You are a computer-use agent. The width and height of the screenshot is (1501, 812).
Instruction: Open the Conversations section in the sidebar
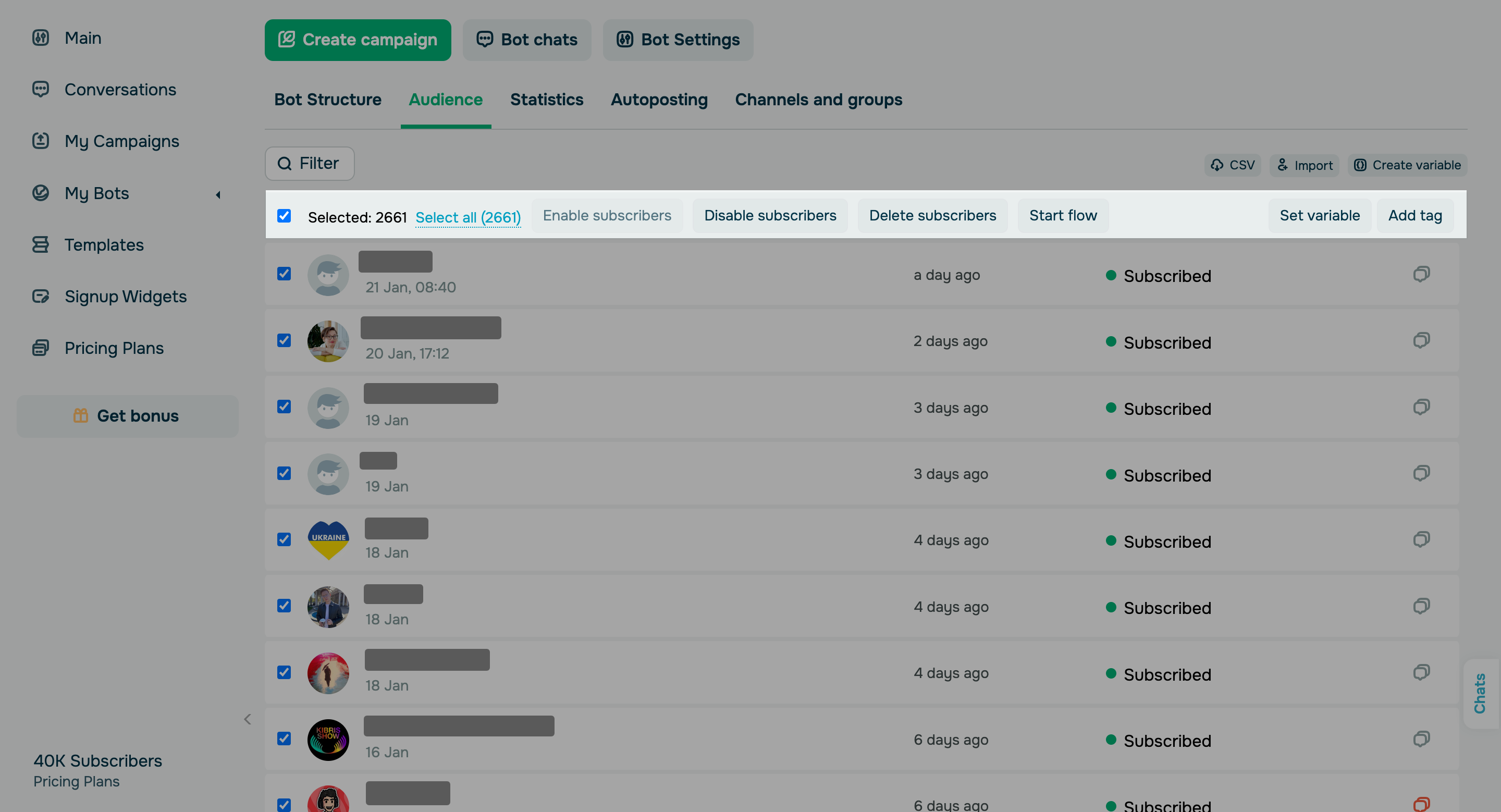click(x=120, y=89)
